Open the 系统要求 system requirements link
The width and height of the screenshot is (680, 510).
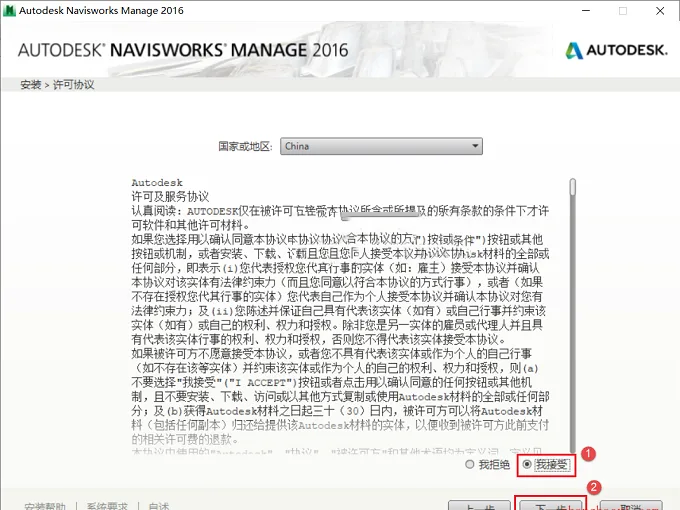tap(107, 506)
